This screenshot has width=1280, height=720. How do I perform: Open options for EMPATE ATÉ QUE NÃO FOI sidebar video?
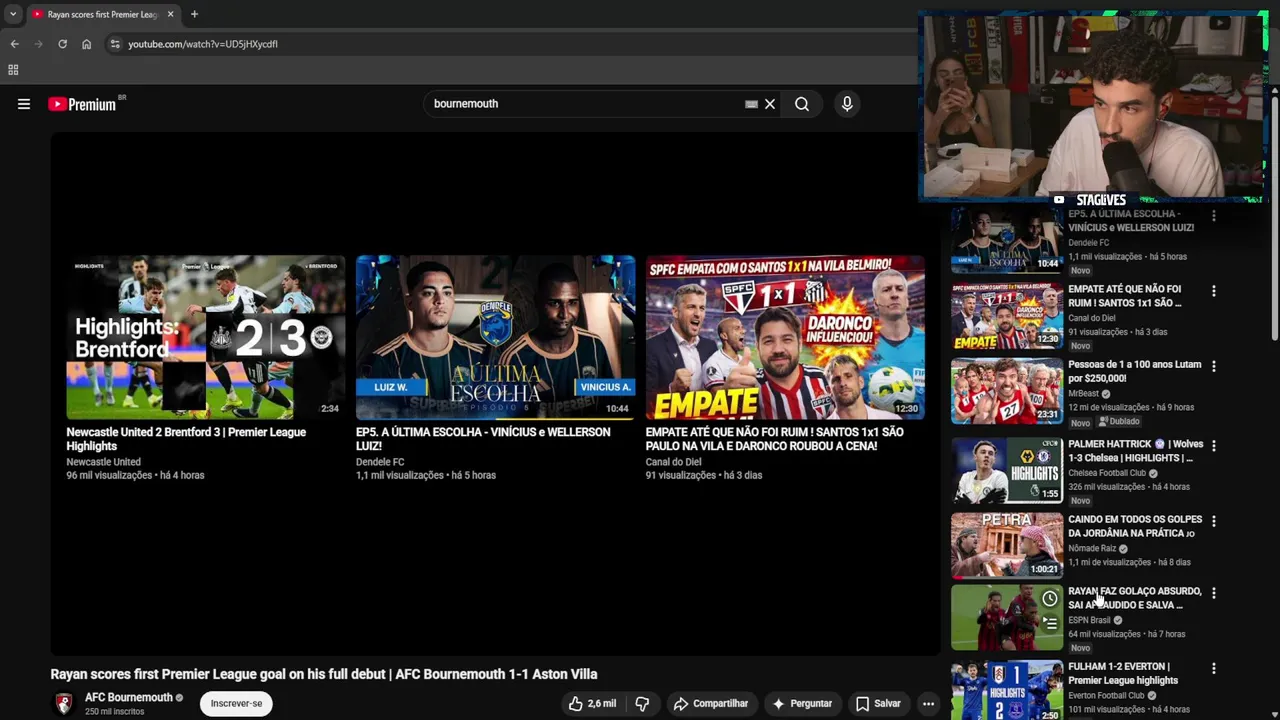(x=1214, y=291)
